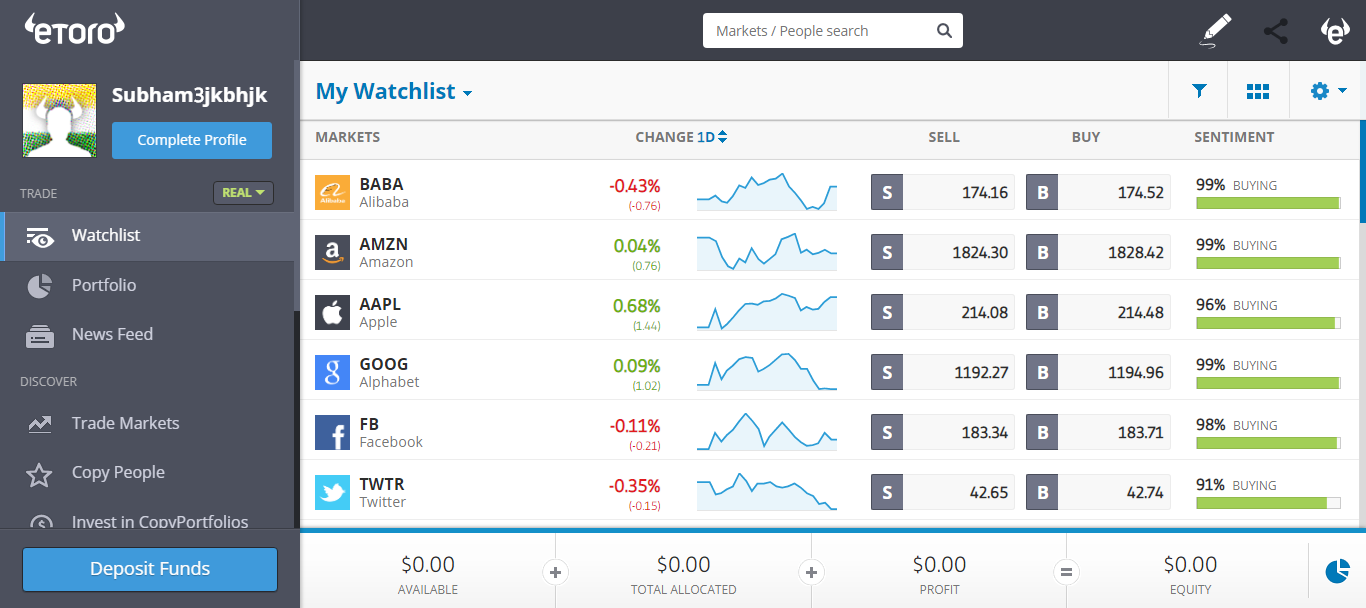Click the Markets / People search field
The width and height of the screenshot is (1366, 608).
[833, 31]
